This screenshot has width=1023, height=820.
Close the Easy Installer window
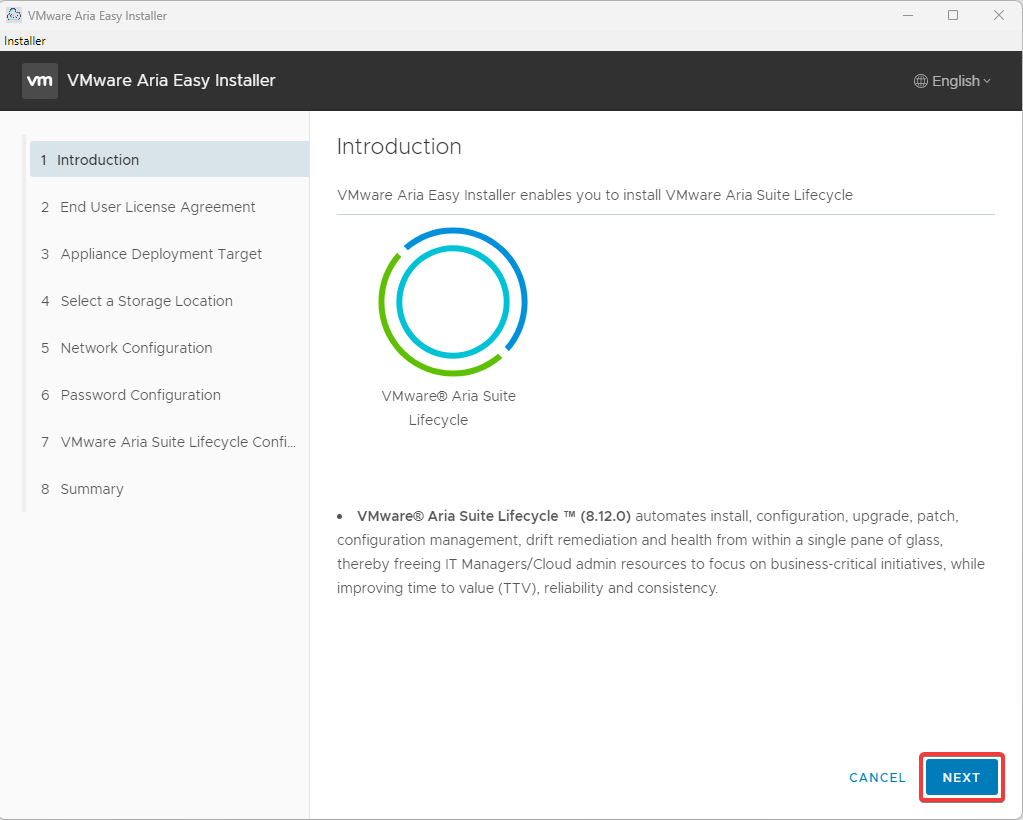click(999, 15)
